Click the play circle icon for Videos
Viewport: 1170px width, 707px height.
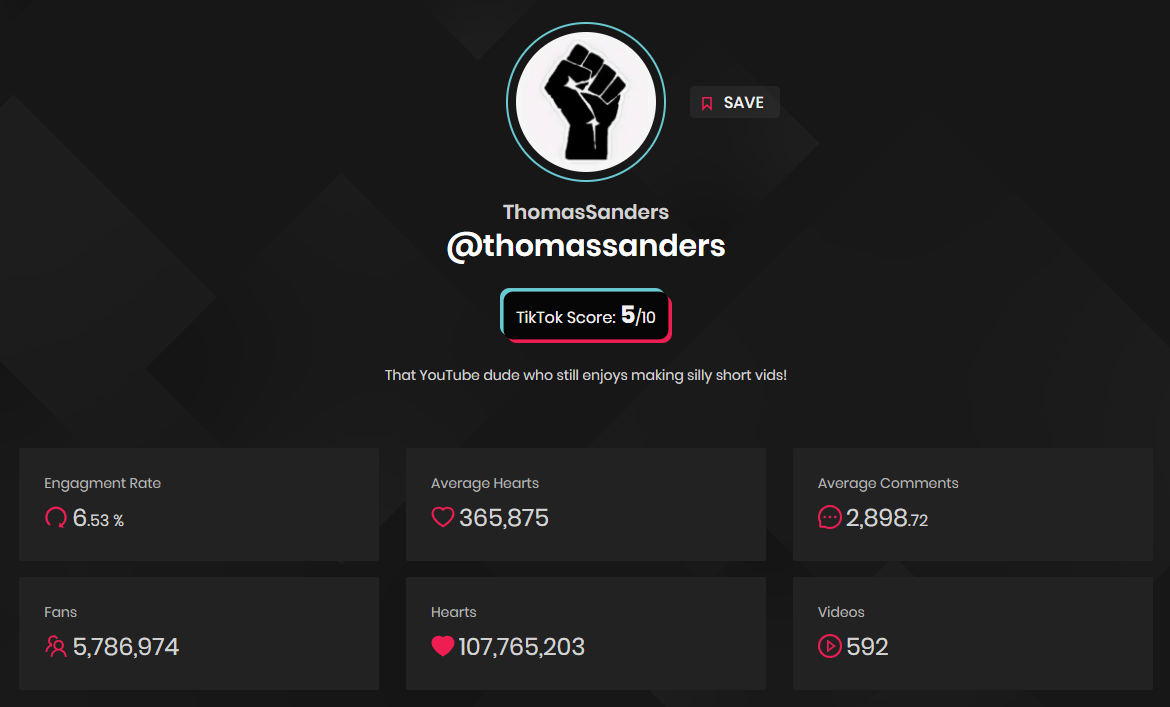(829, 646)
